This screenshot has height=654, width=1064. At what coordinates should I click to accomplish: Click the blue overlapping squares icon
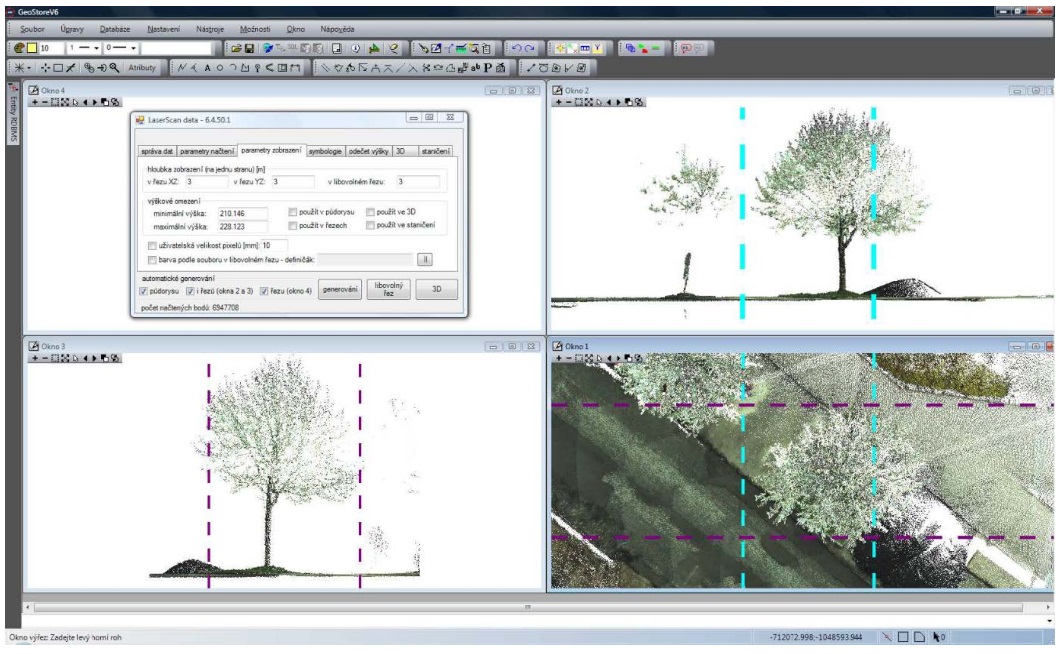coord(630,48)
